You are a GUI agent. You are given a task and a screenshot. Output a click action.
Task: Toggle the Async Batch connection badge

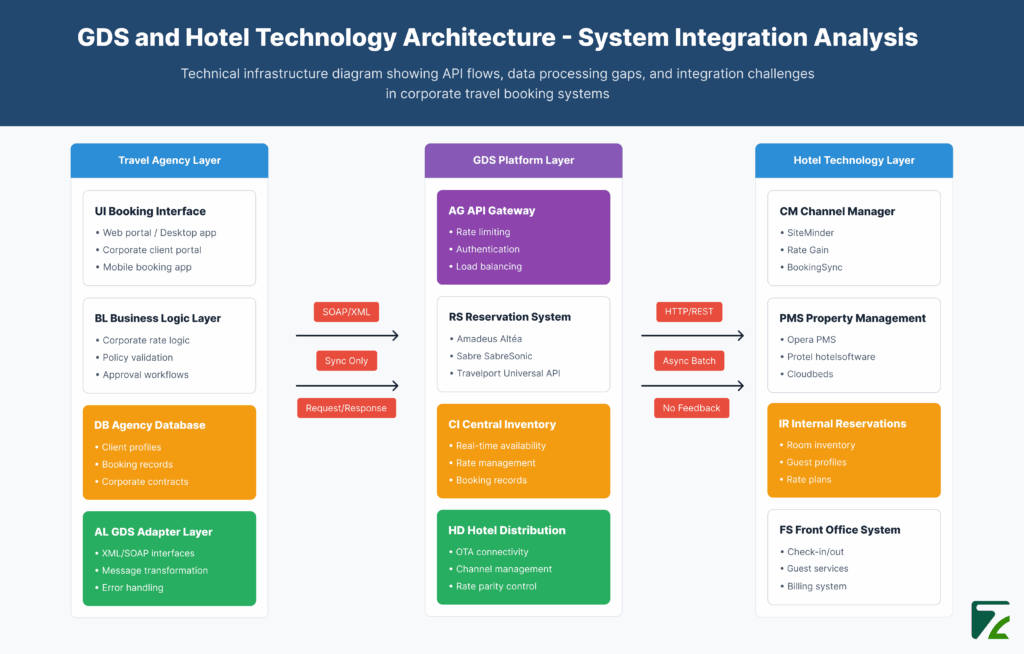(x=688, y=360)
